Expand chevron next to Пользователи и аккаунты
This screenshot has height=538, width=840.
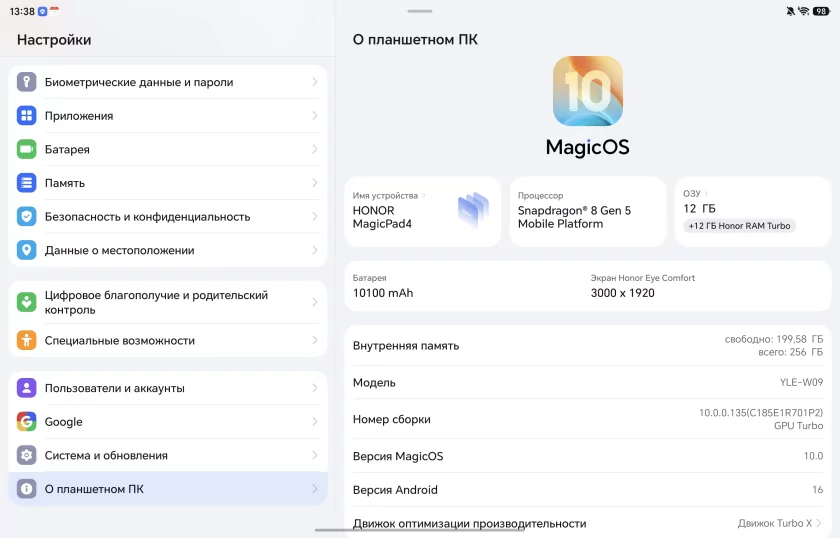(x=314, y=388)
